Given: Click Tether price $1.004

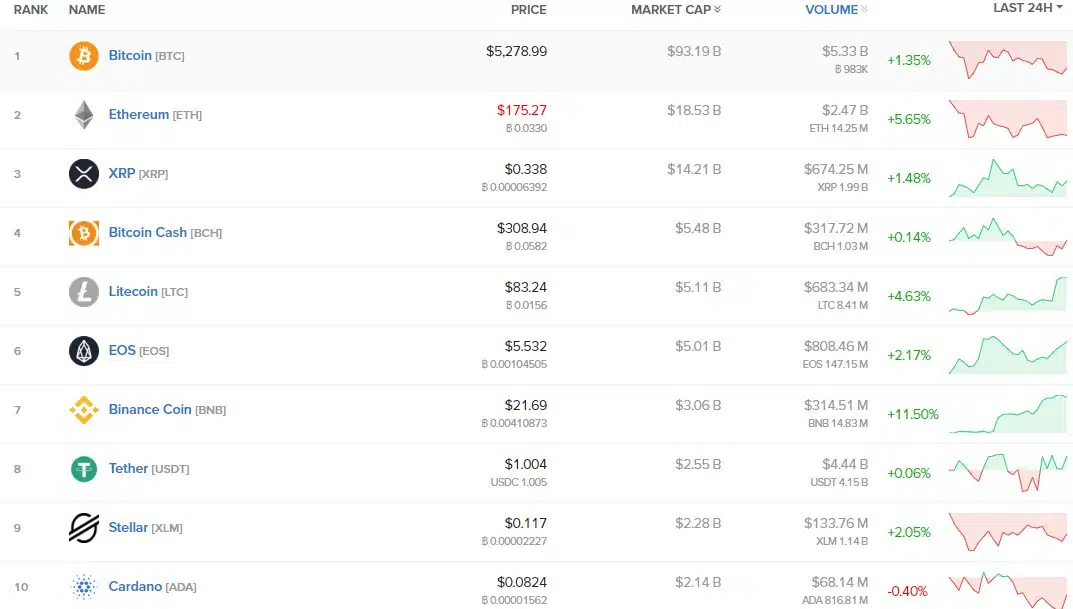Looking at the screenshot, I should click(526, 464).
